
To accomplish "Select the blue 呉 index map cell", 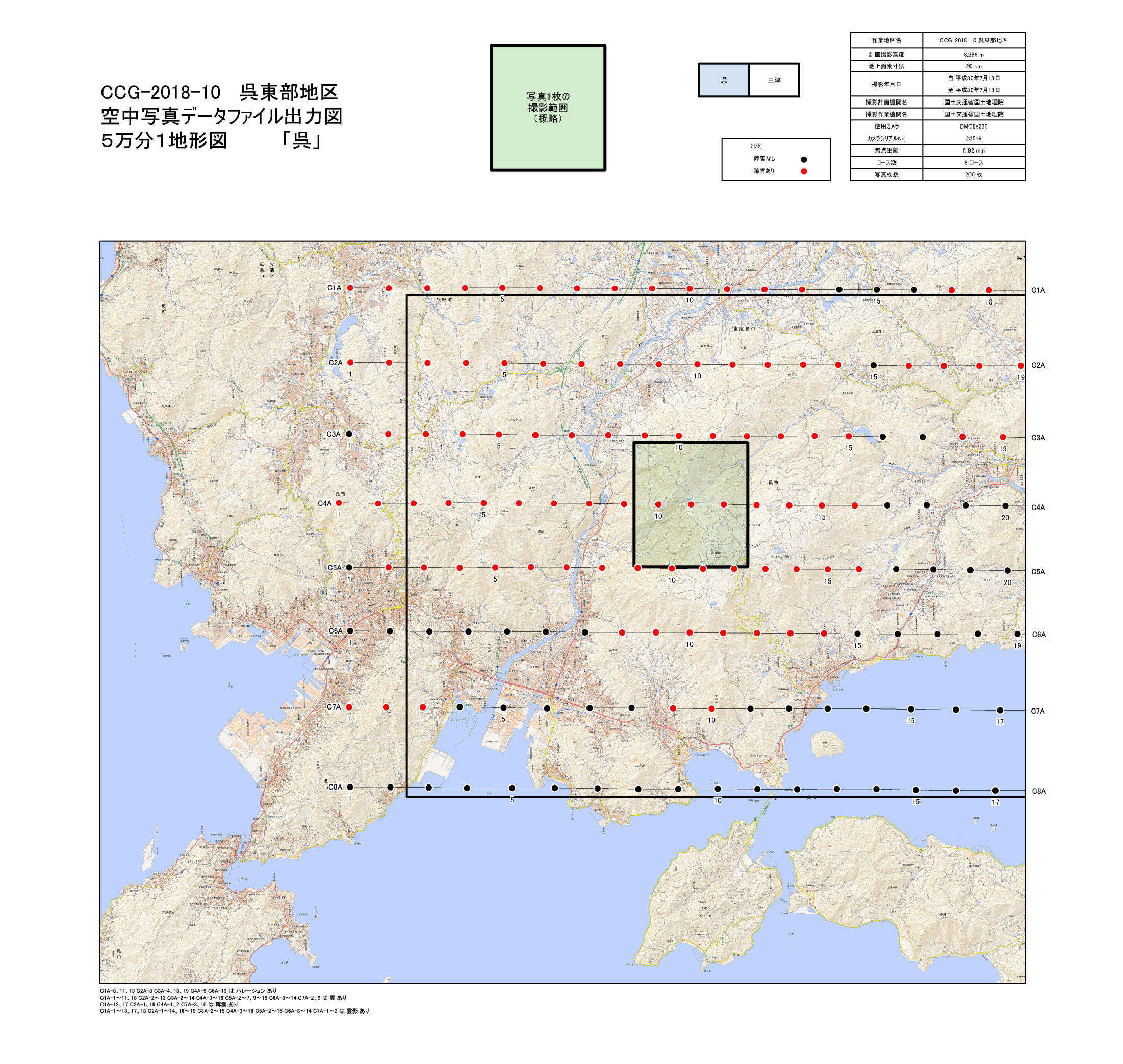I will (x=723, y=80).
